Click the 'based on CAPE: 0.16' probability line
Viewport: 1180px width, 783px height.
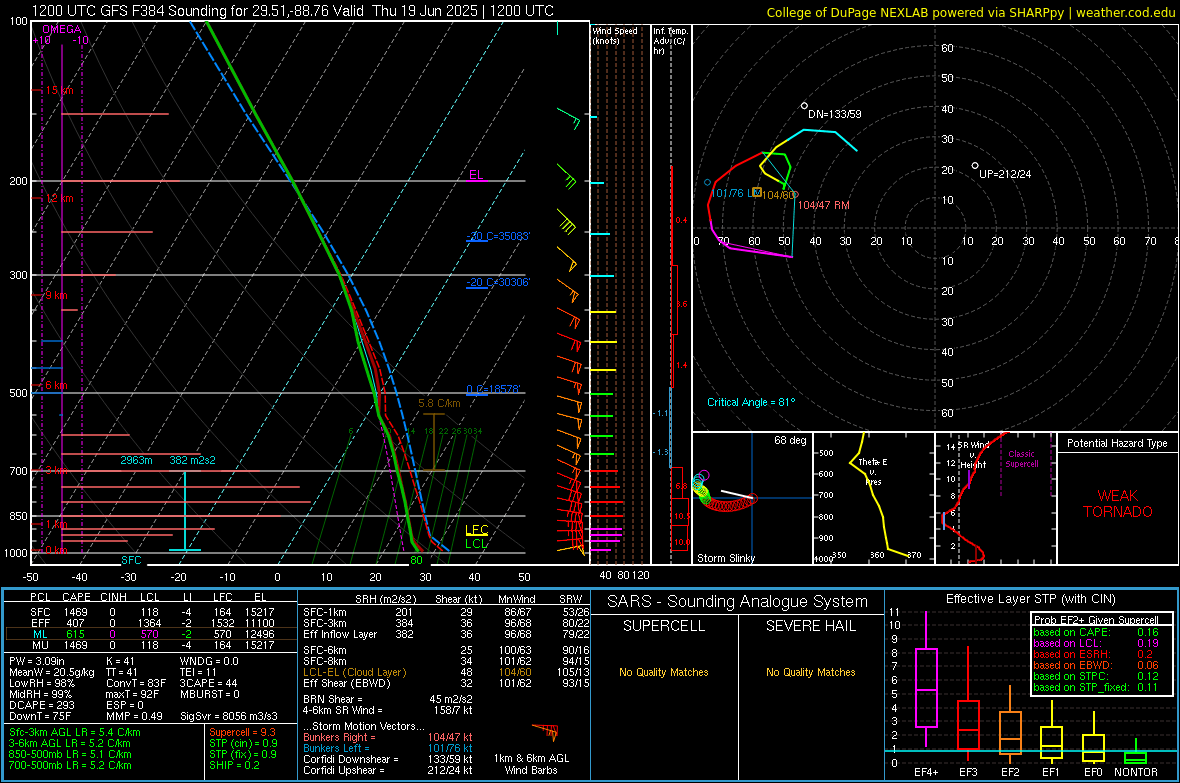[x=1096, y=632]
